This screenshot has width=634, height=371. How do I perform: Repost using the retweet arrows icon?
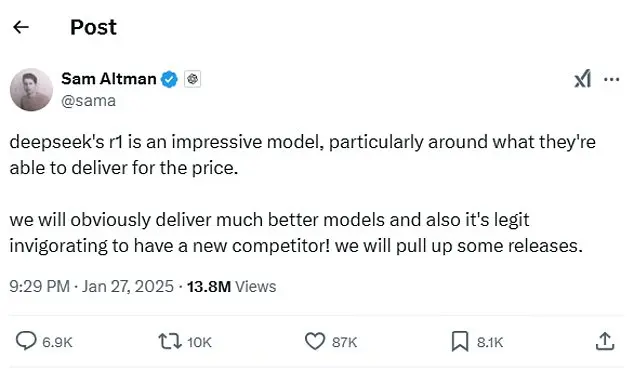170,341
